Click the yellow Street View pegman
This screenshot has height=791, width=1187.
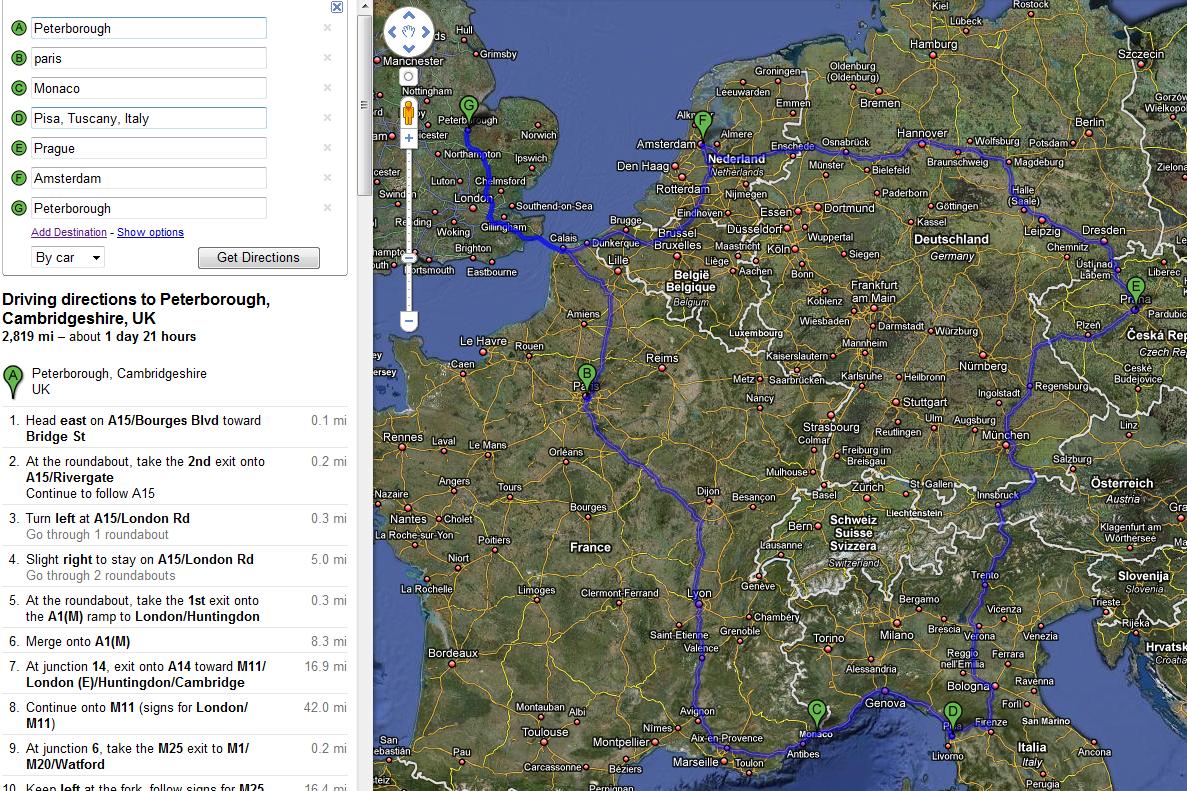[408, 111]
